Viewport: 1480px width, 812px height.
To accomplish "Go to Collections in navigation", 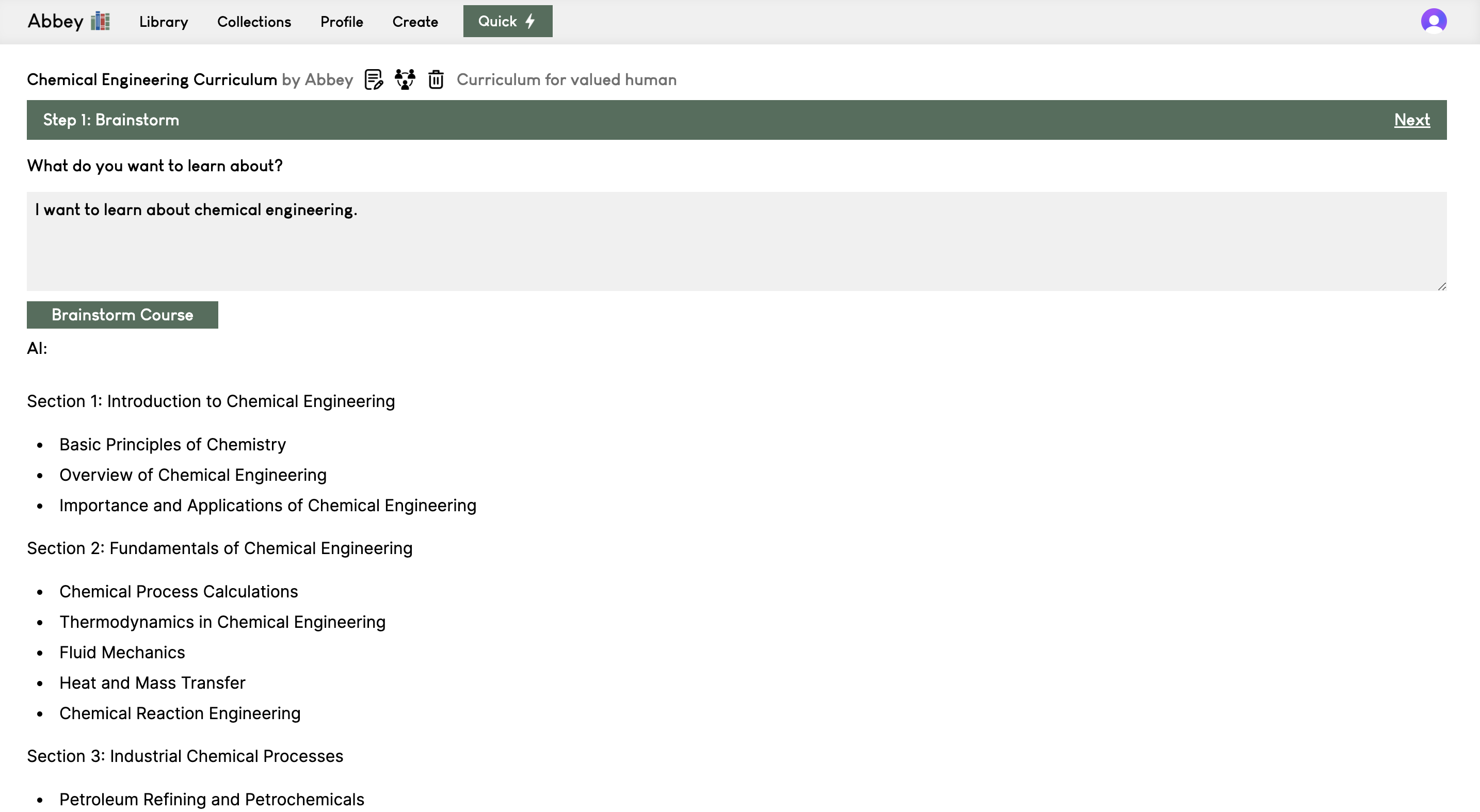I will [x=254, y=22].
